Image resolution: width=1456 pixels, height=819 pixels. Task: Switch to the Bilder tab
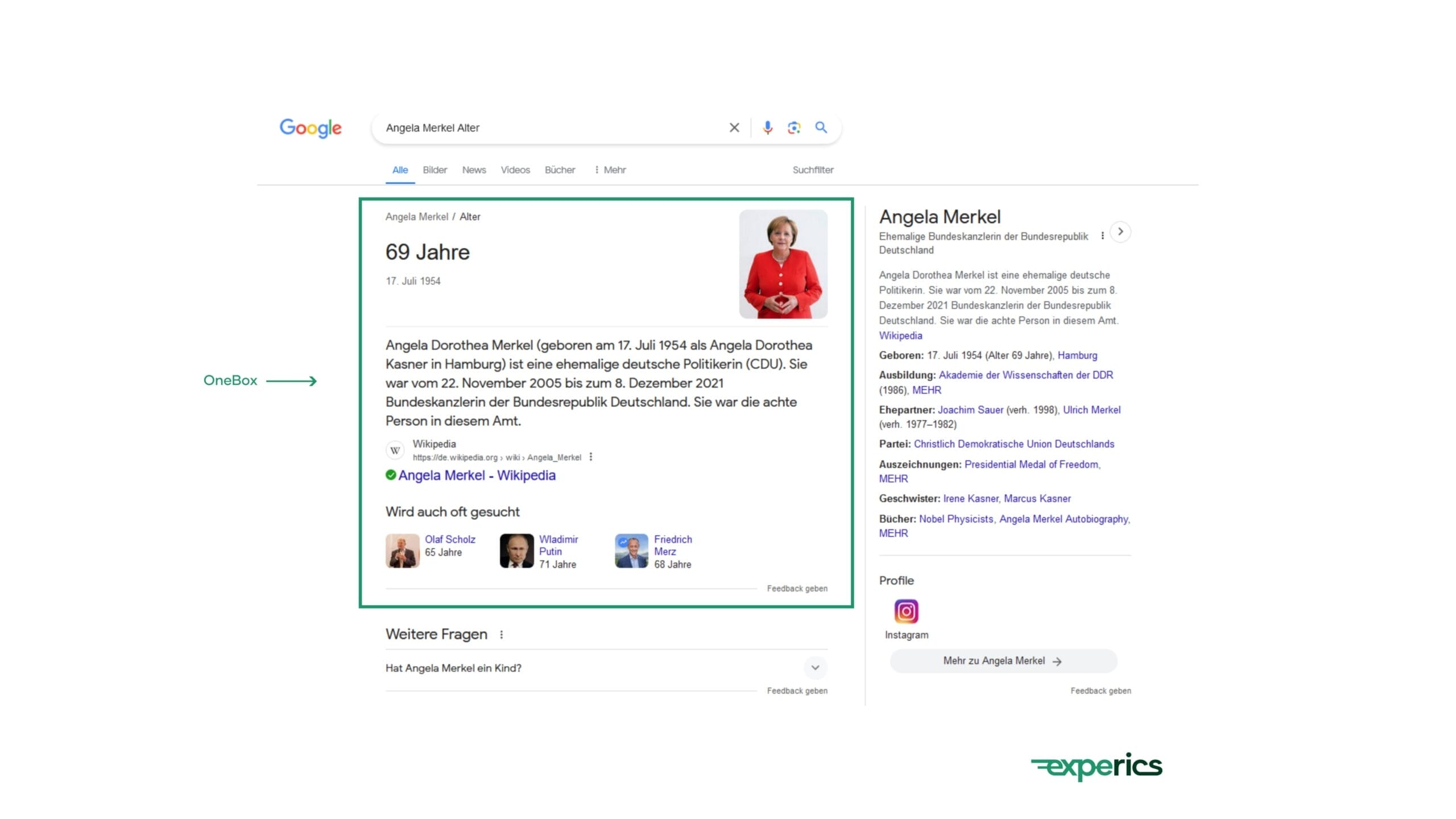pyautogui.click(x=435, y=169)
